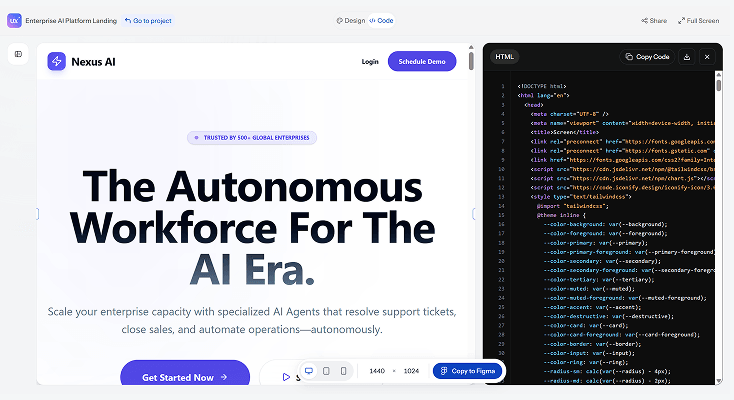This screenshot has height=400, width=734.
Task: Click the HTML label tab
Action: pyautogui.click(x=505, y=57)
